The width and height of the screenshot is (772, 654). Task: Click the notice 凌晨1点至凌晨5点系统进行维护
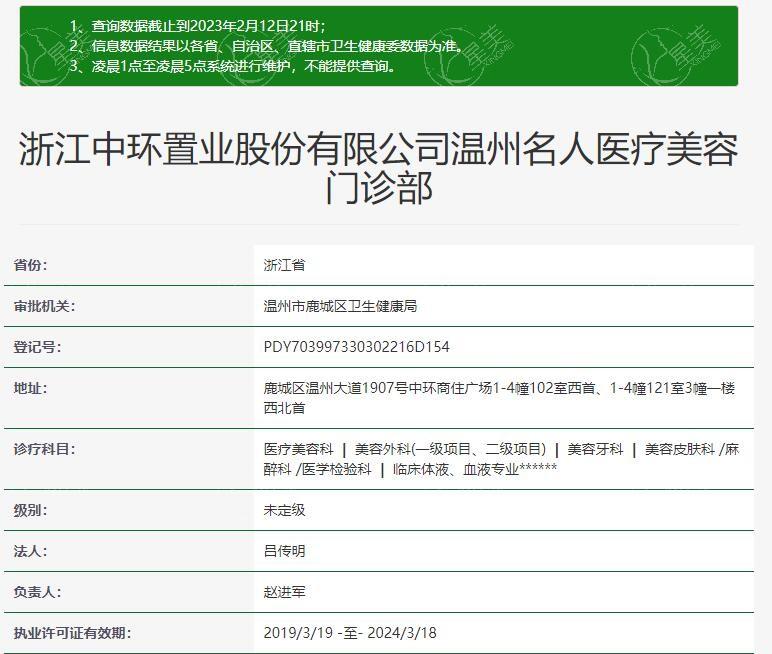[232, 66]
